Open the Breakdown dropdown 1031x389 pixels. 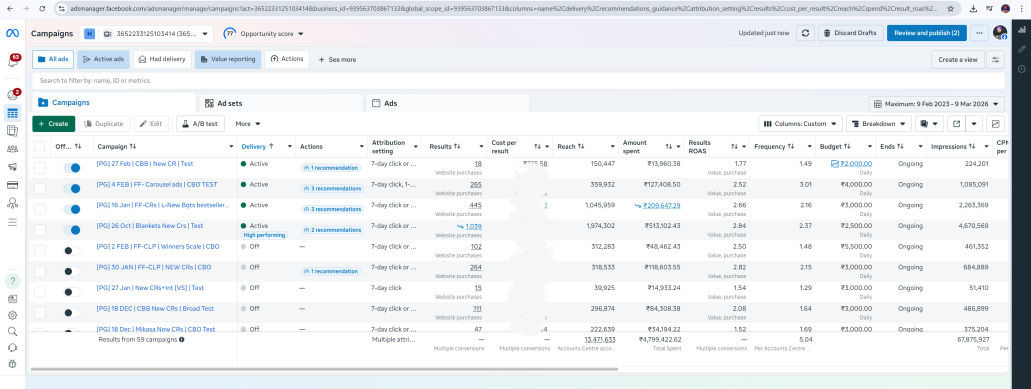point(878,124)
